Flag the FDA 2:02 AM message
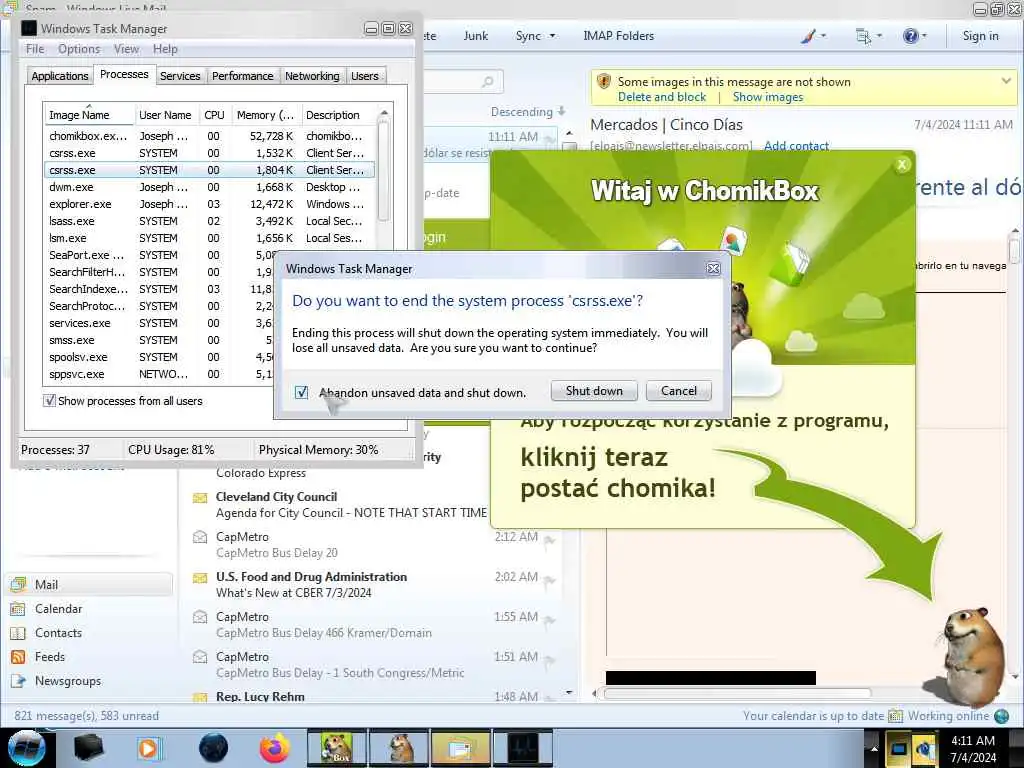1024x768 pixels. click(550, 580)
